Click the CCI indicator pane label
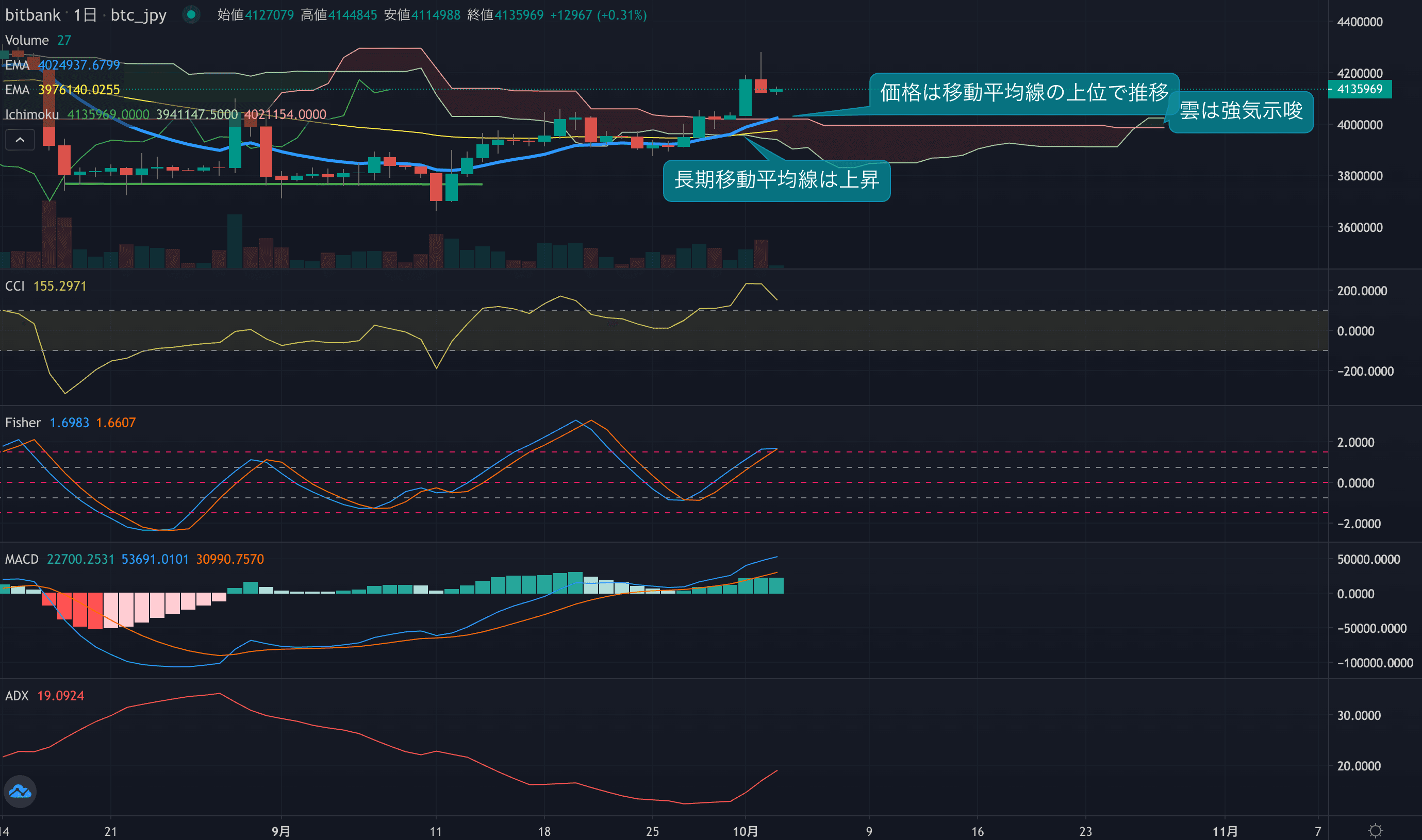The width and height of the screenshot is (1422, 840). coord(15,286)
